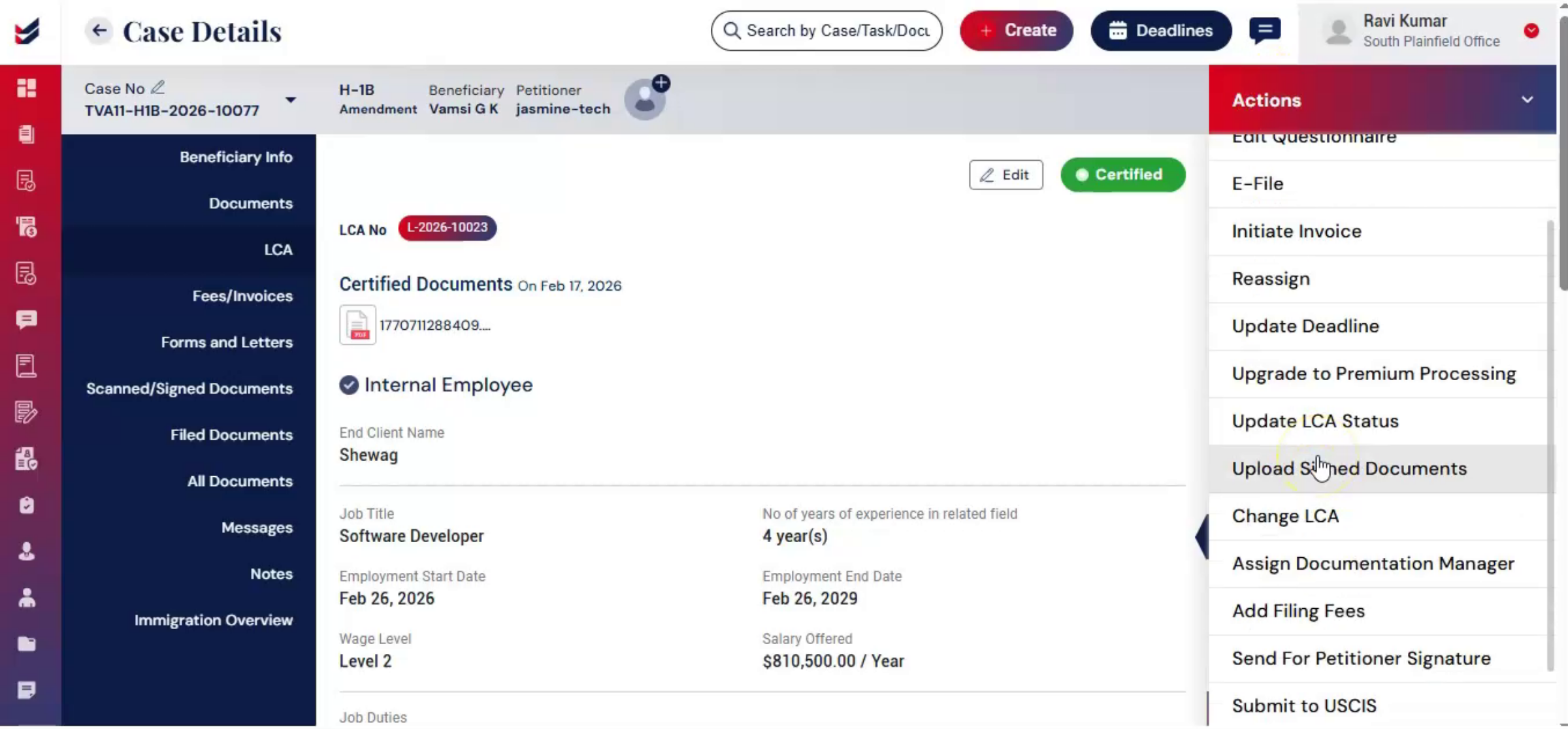Open the dashboard grid icon in sidebar
Screen dimensions: 1568x729
click(x=26, y=88)
